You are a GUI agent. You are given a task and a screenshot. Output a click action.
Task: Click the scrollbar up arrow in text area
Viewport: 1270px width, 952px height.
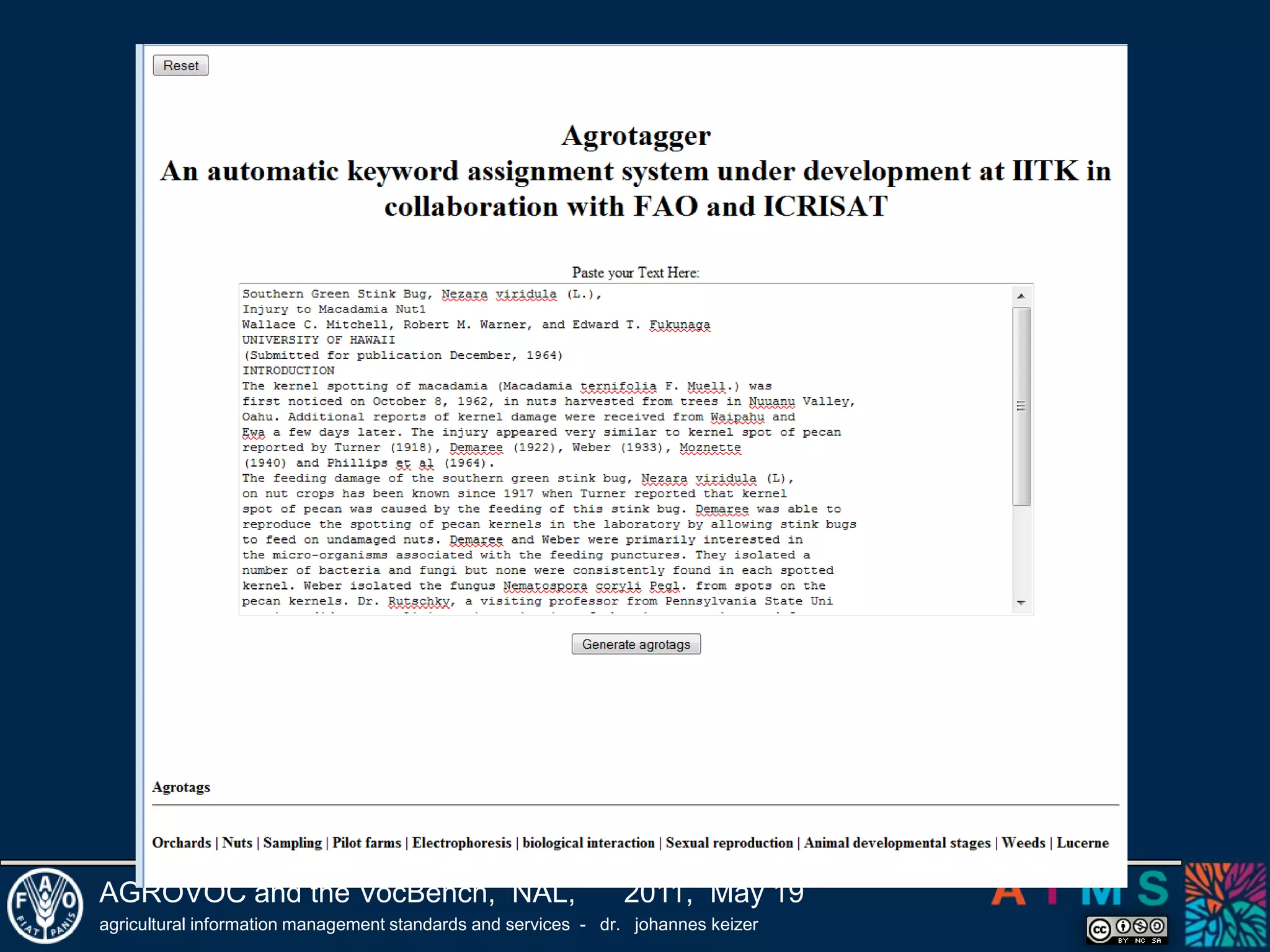coord(1021,296)
